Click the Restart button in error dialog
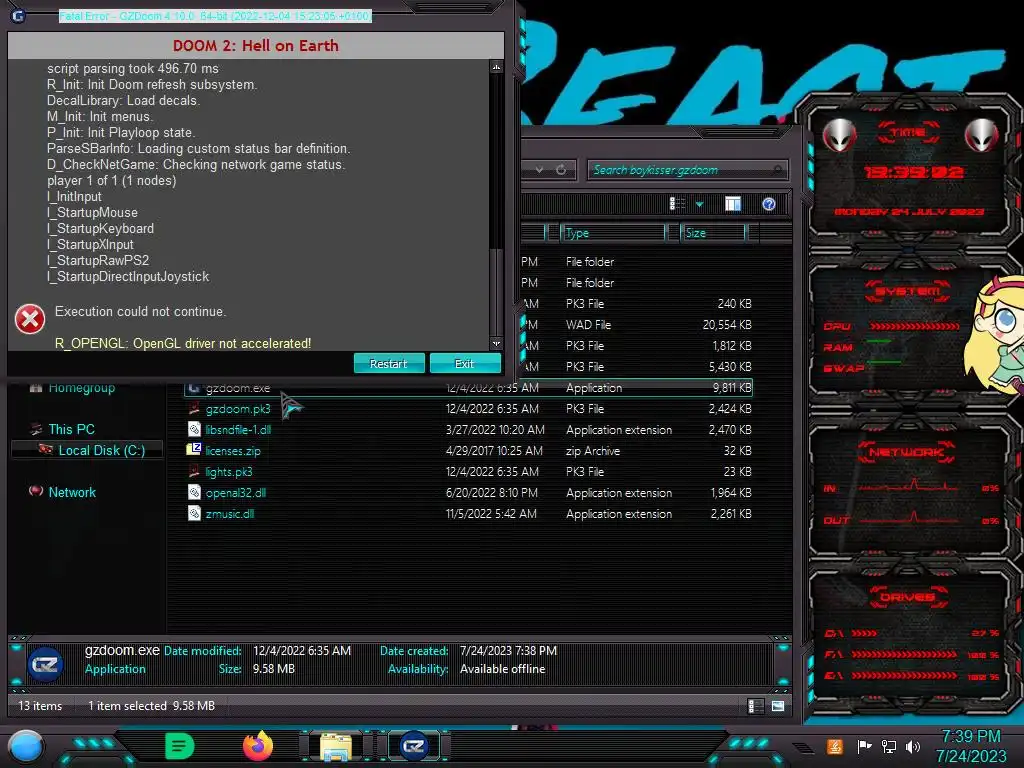Viewport: 1024px width, 768px height. (389, 363)
